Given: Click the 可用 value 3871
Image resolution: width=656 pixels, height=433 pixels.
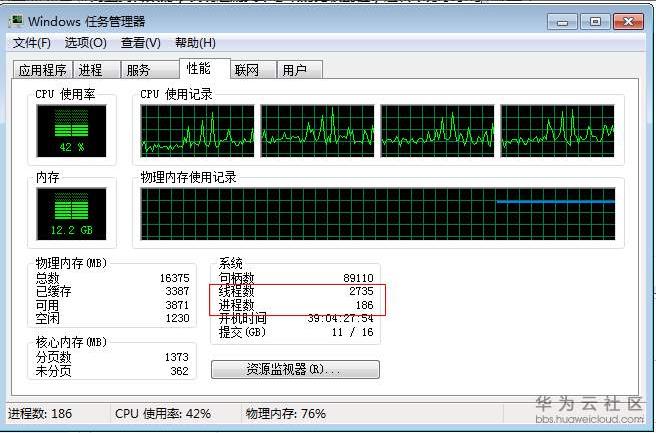Looking at the screenshot, I should pyautogui.click(x=177, y=305).
